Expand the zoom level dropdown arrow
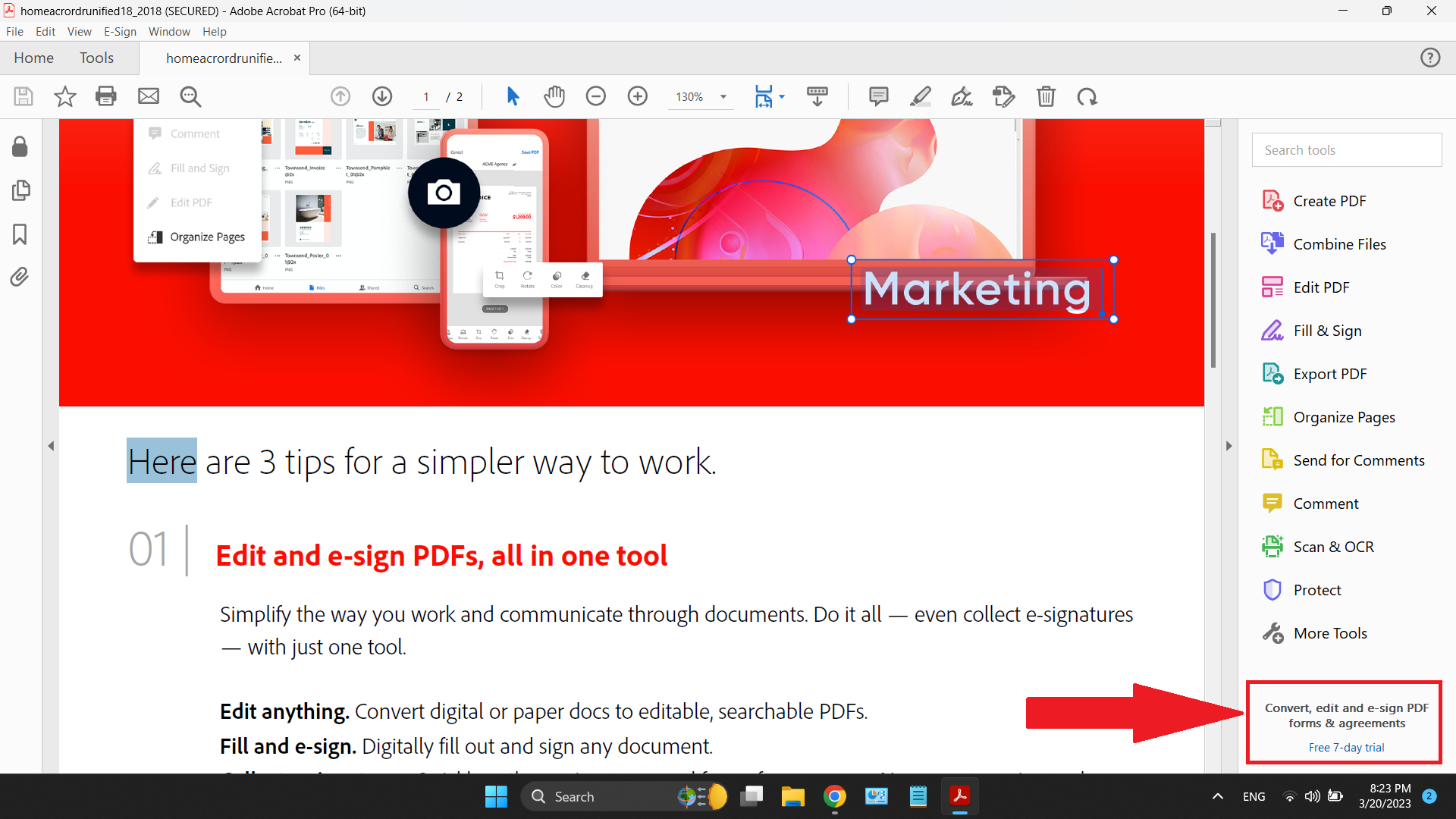The height and width of the screenshot is (819, 1456). point(723,97)
